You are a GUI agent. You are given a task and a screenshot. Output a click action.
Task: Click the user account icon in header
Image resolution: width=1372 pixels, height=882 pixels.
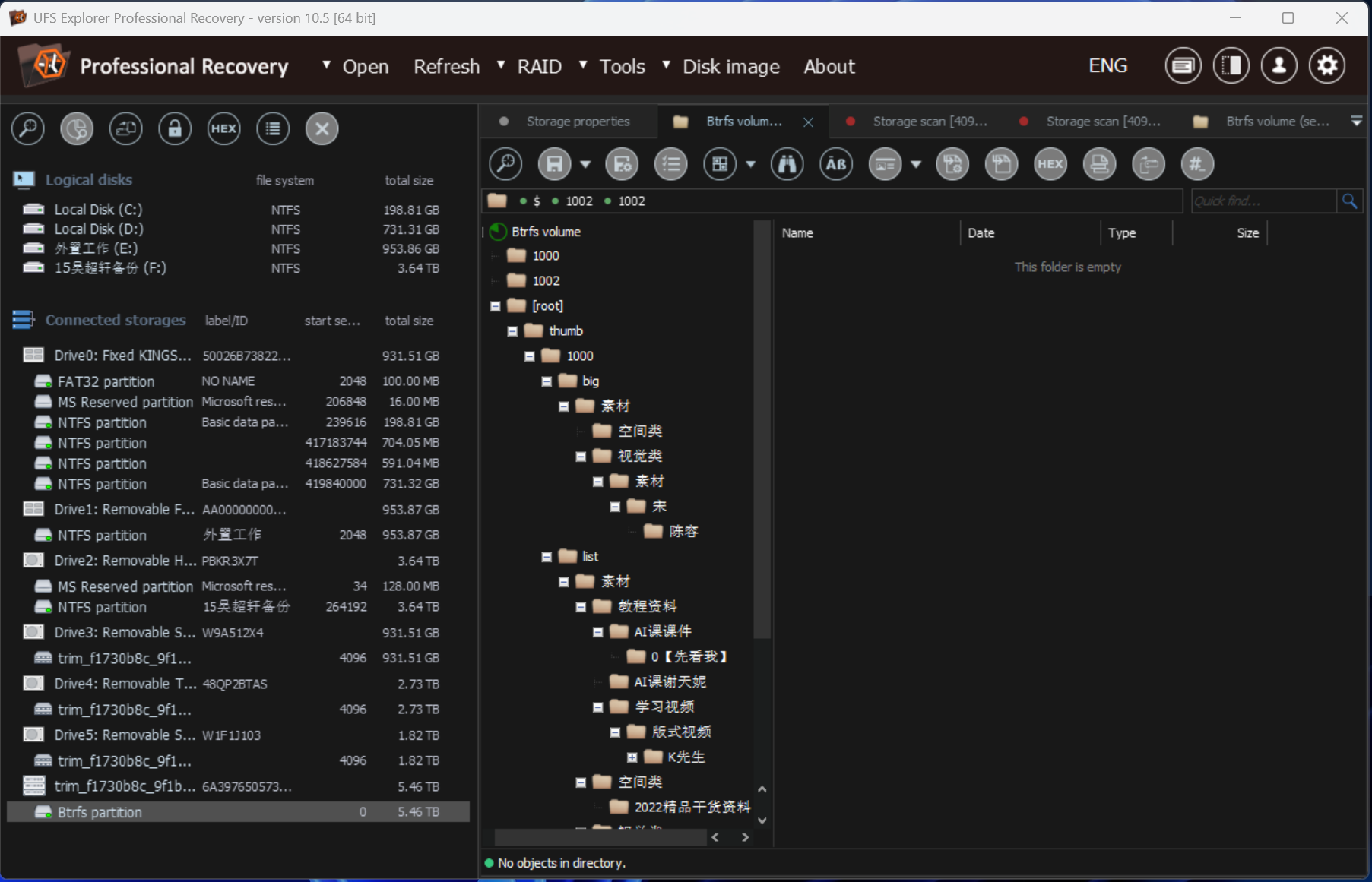click(x=1279, y=66)
